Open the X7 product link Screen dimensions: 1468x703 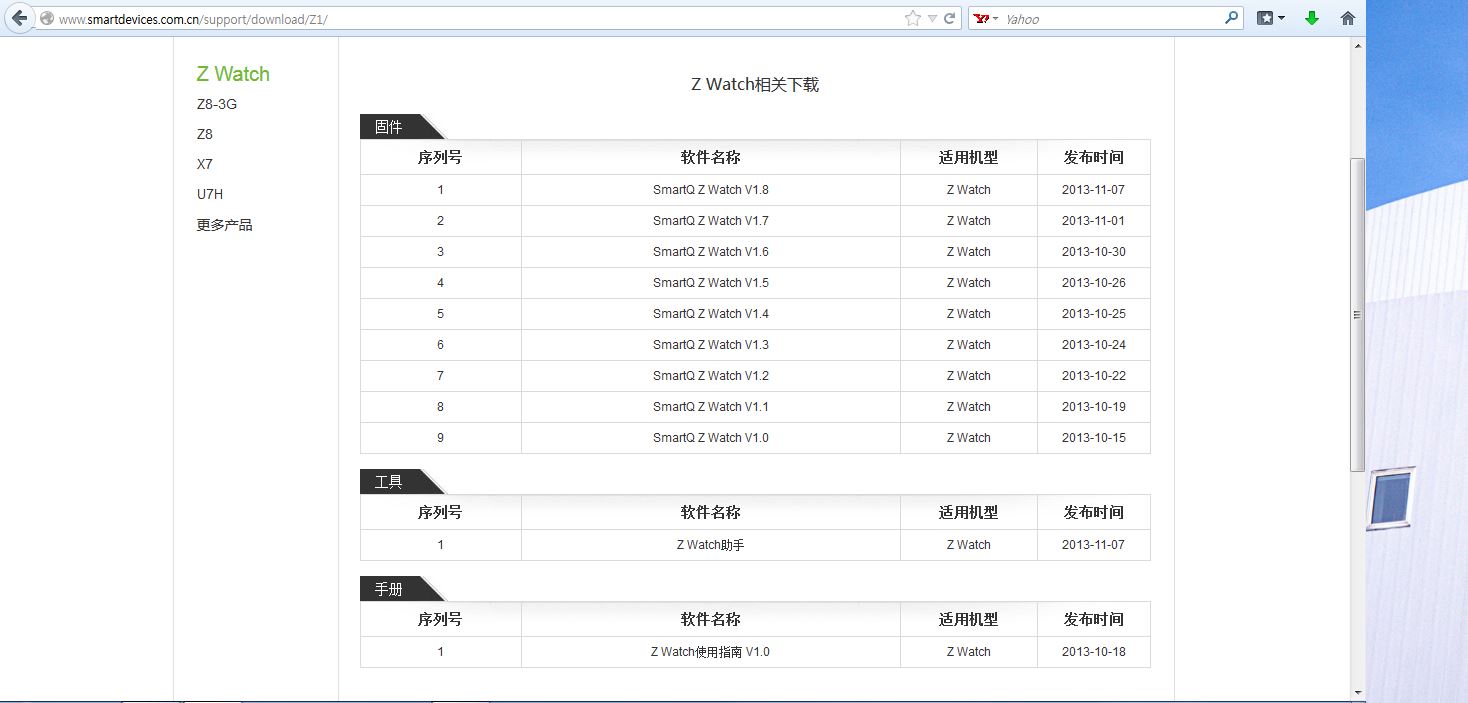point(205,164)
